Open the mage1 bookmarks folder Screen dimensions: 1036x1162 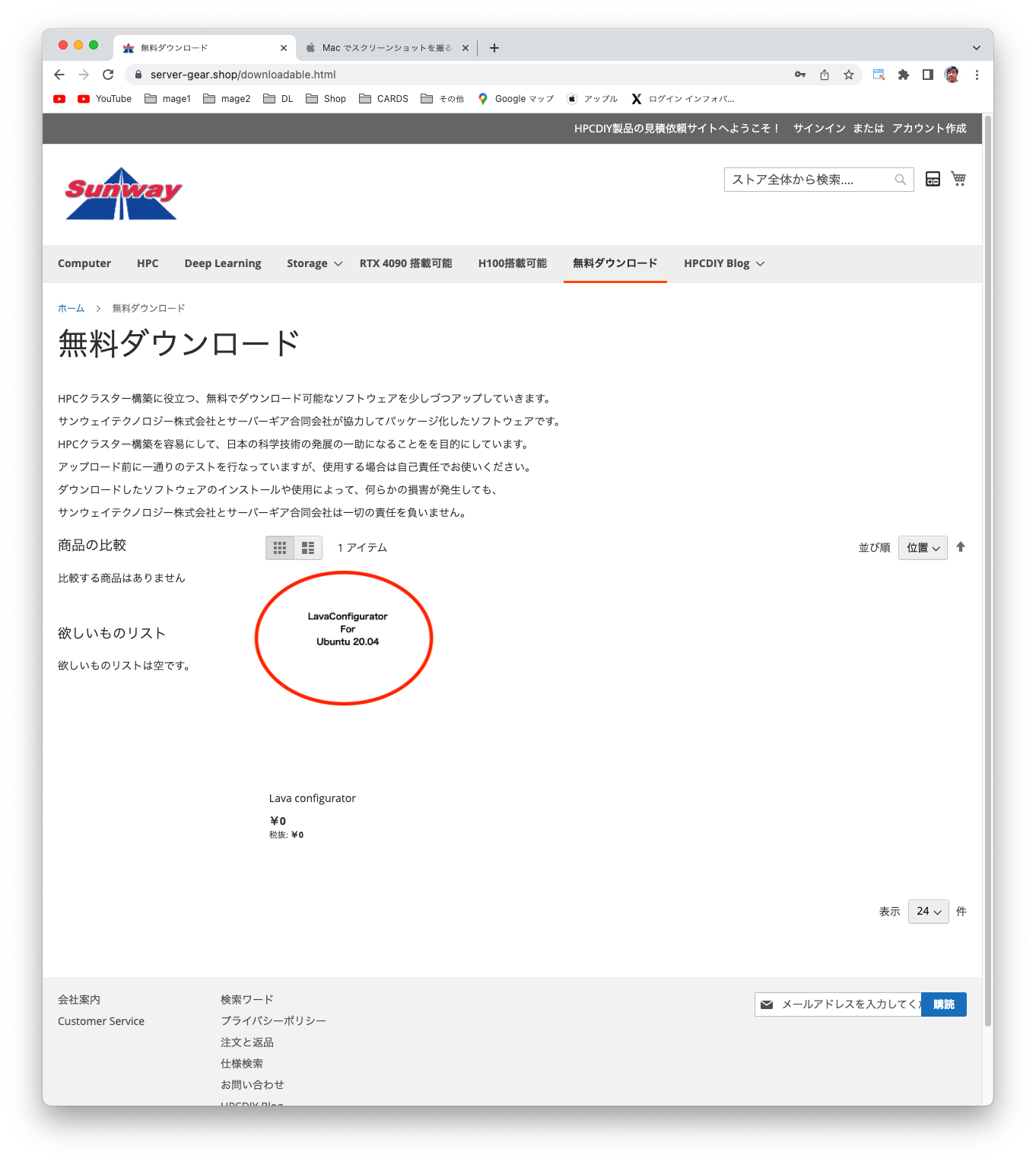[167, 99]
